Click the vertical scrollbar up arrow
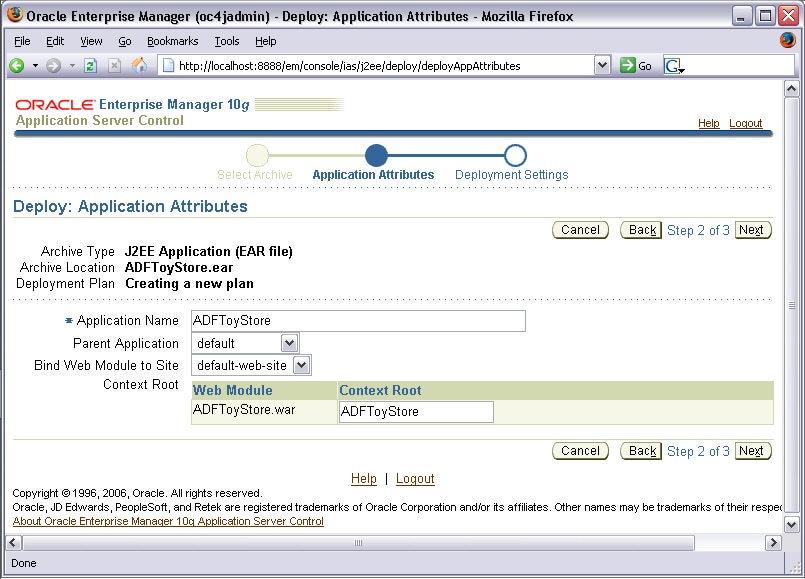This screenshot has height=579, width=805. 791,89
